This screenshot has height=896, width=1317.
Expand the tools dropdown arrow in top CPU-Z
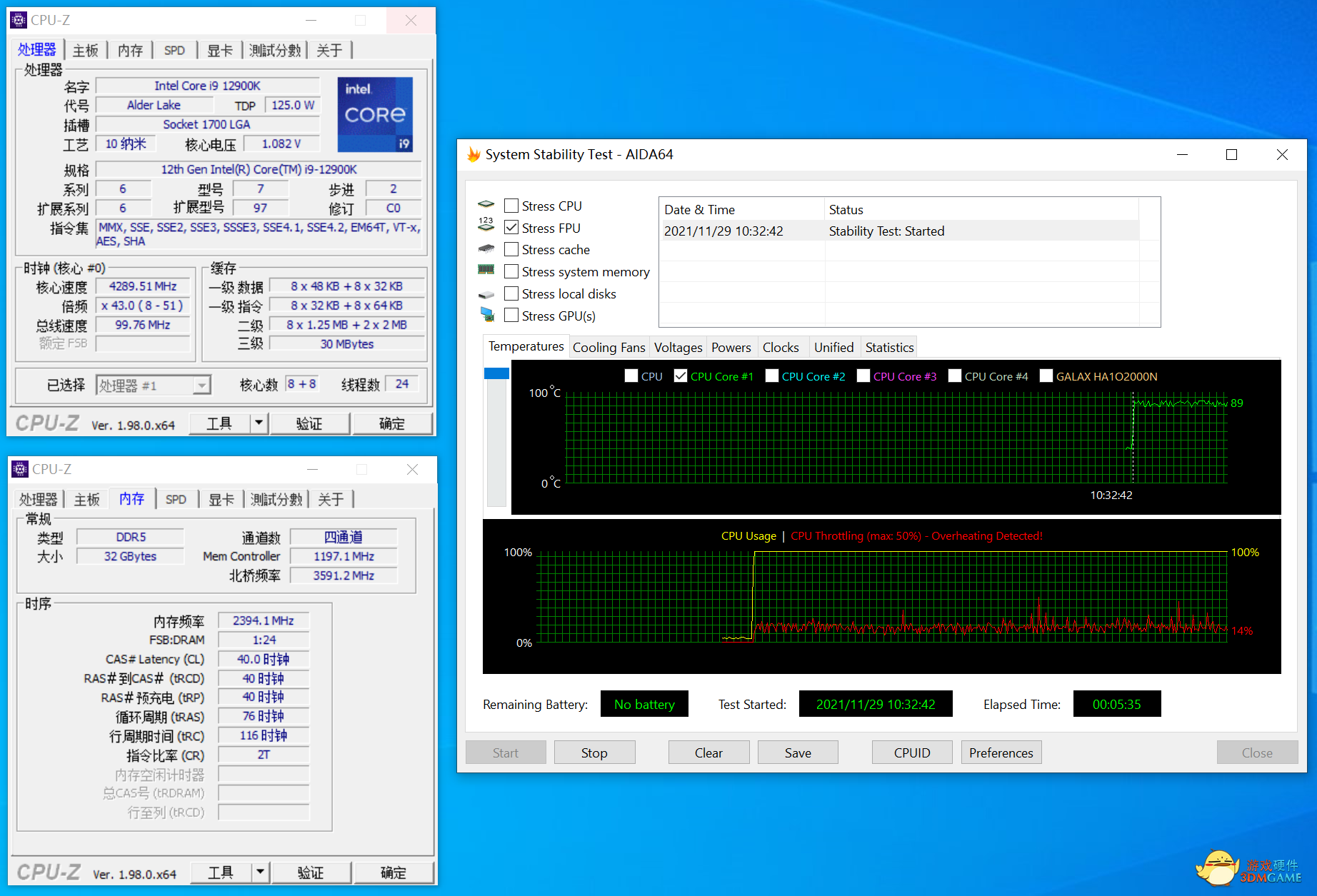click(259, 423)
